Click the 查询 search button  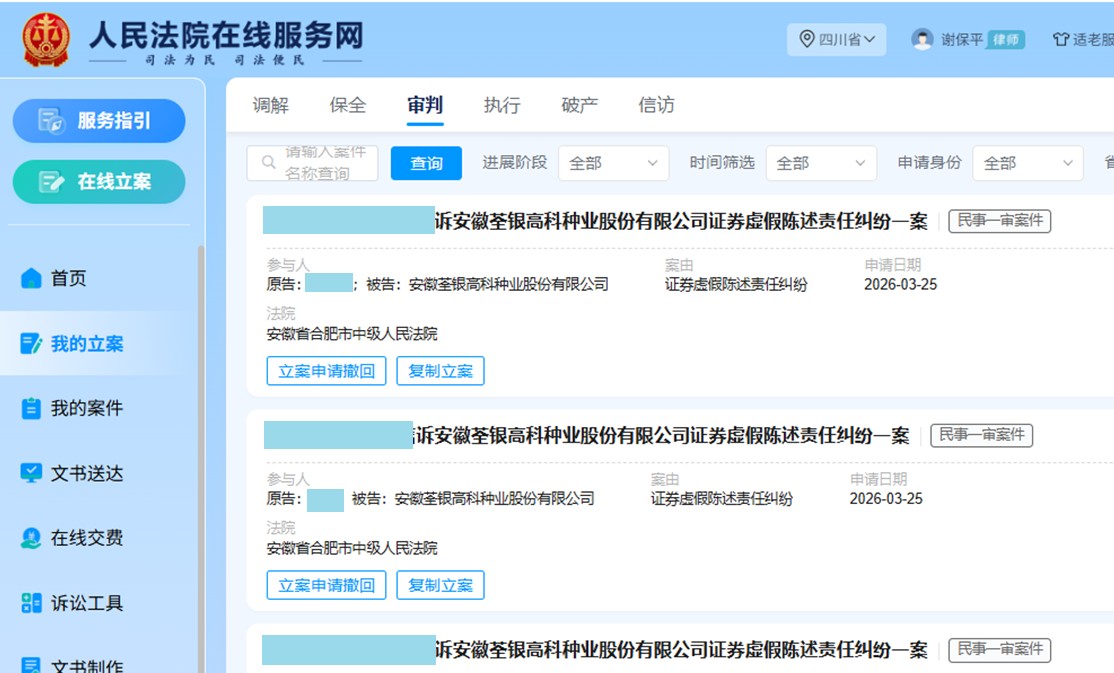tap(426, 163)
